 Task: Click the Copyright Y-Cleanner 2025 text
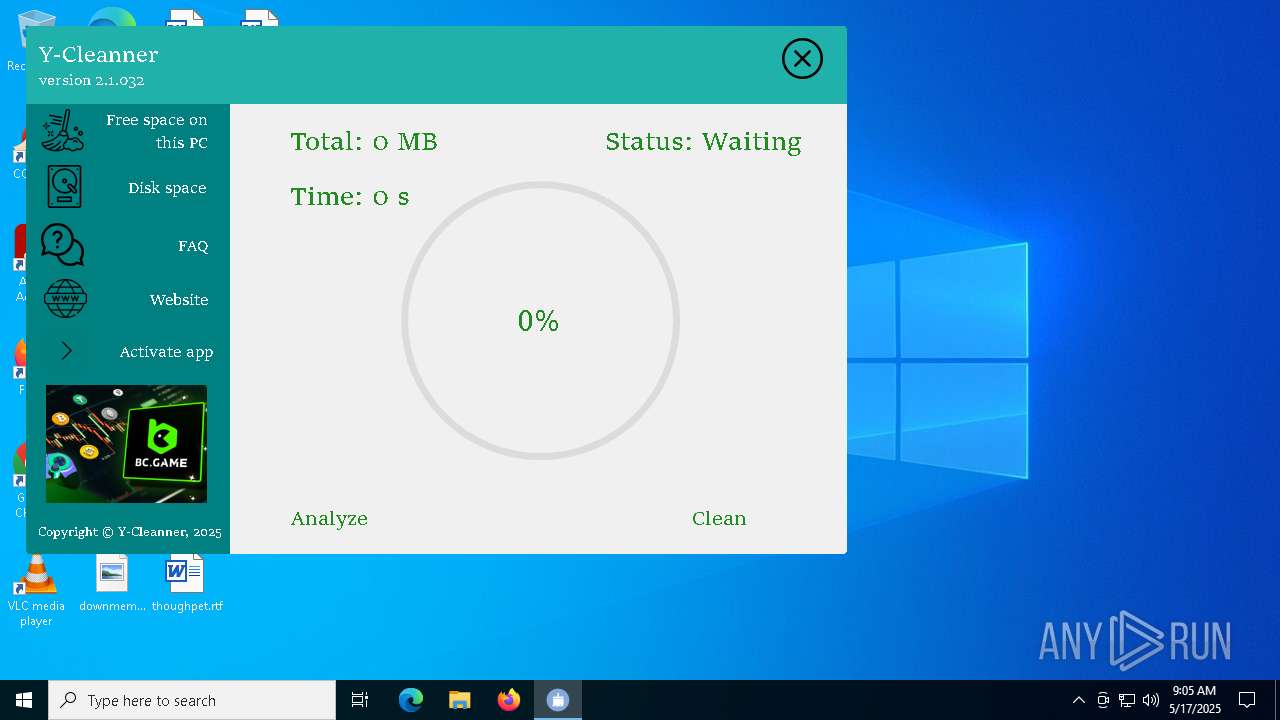tap(130, 532)
